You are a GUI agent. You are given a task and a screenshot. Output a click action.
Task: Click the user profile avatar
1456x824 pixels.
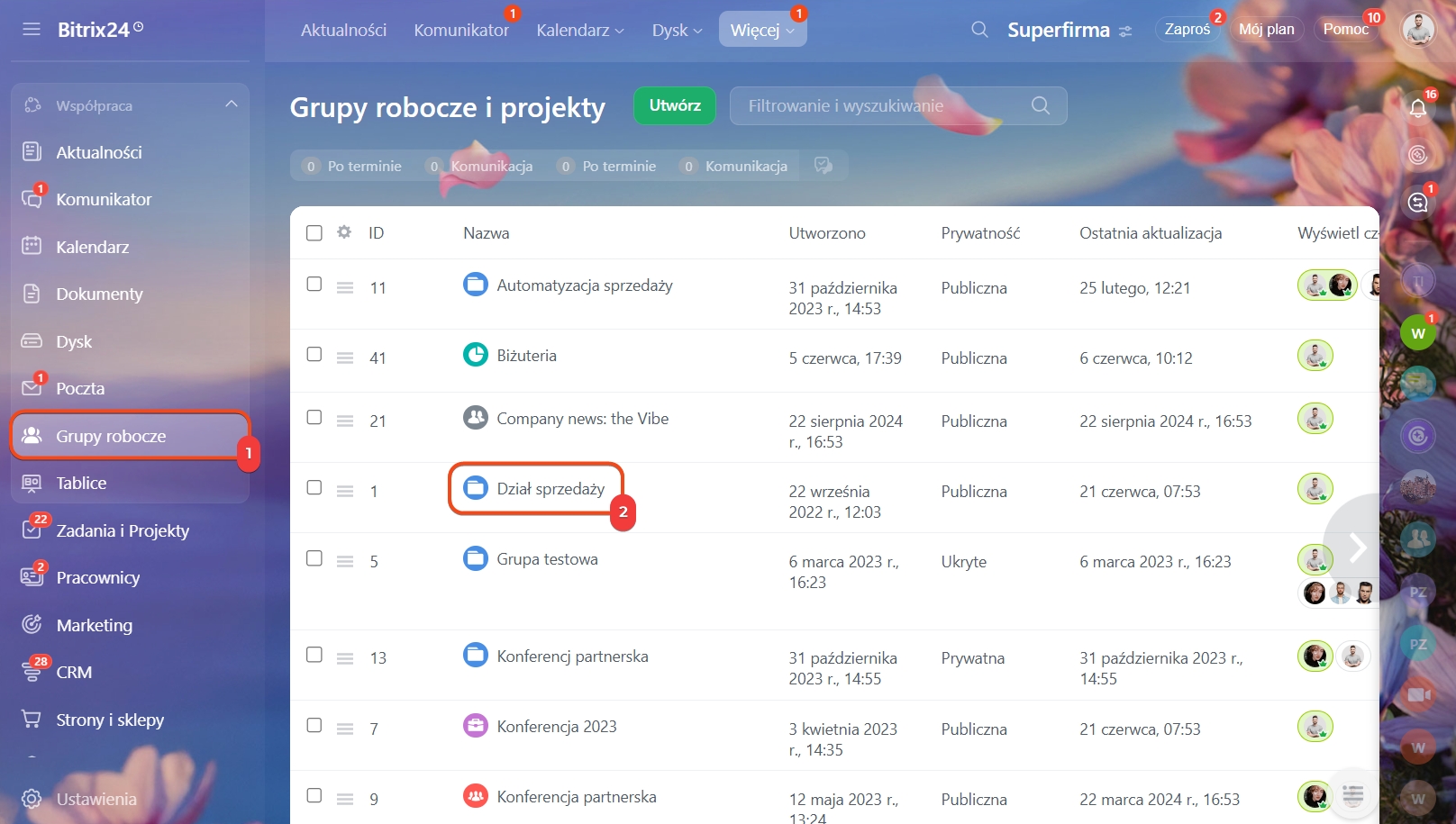coord(1418,30)
